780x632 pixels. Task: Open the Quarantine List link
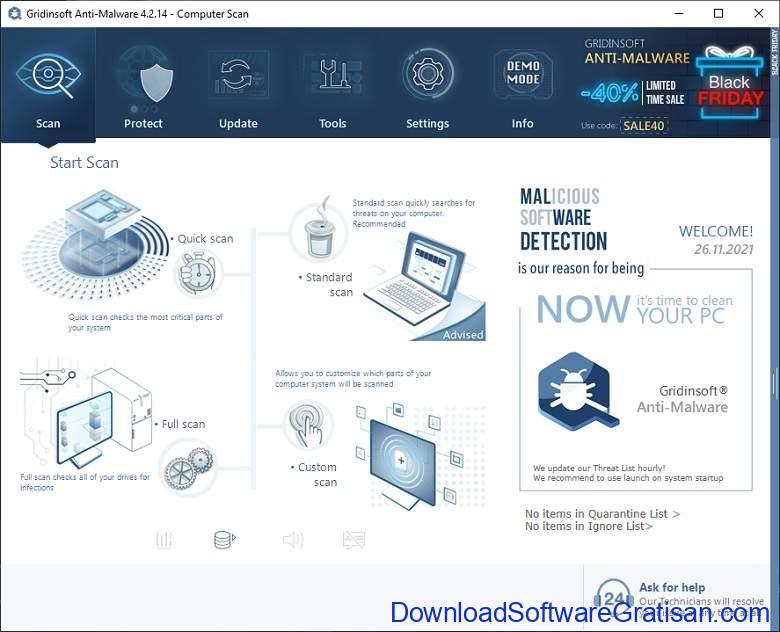tap(602, 514)
